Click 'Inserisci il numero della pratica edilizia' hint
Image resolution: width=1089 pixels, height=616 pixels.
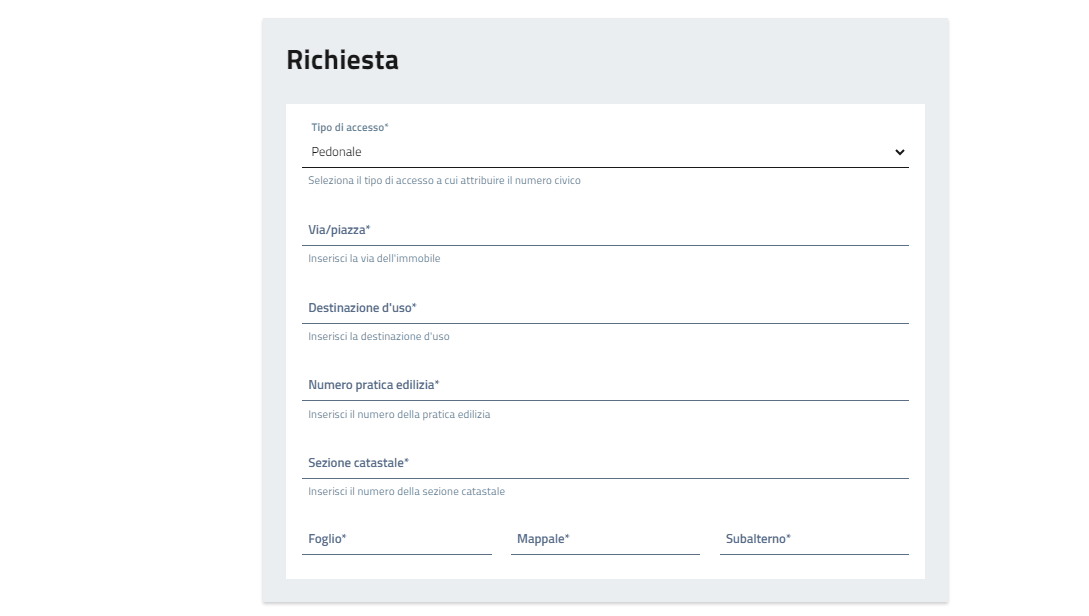399,414
